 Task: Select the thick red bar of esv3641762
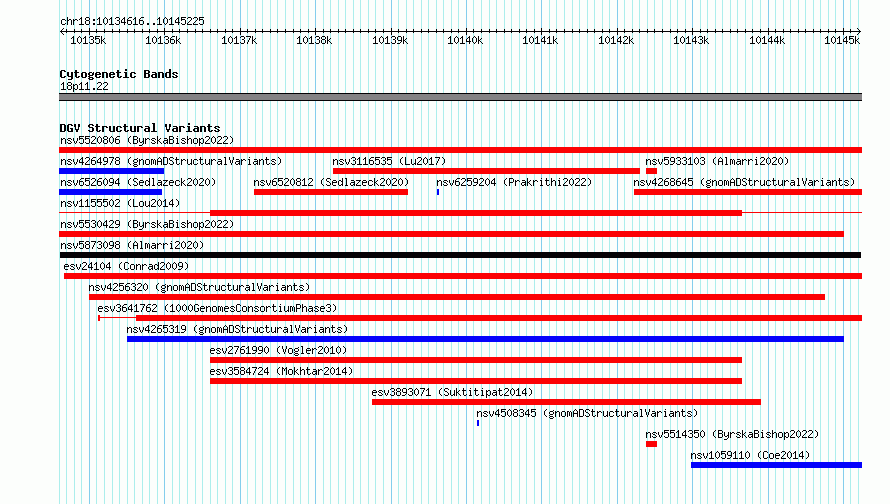(499, 318)
